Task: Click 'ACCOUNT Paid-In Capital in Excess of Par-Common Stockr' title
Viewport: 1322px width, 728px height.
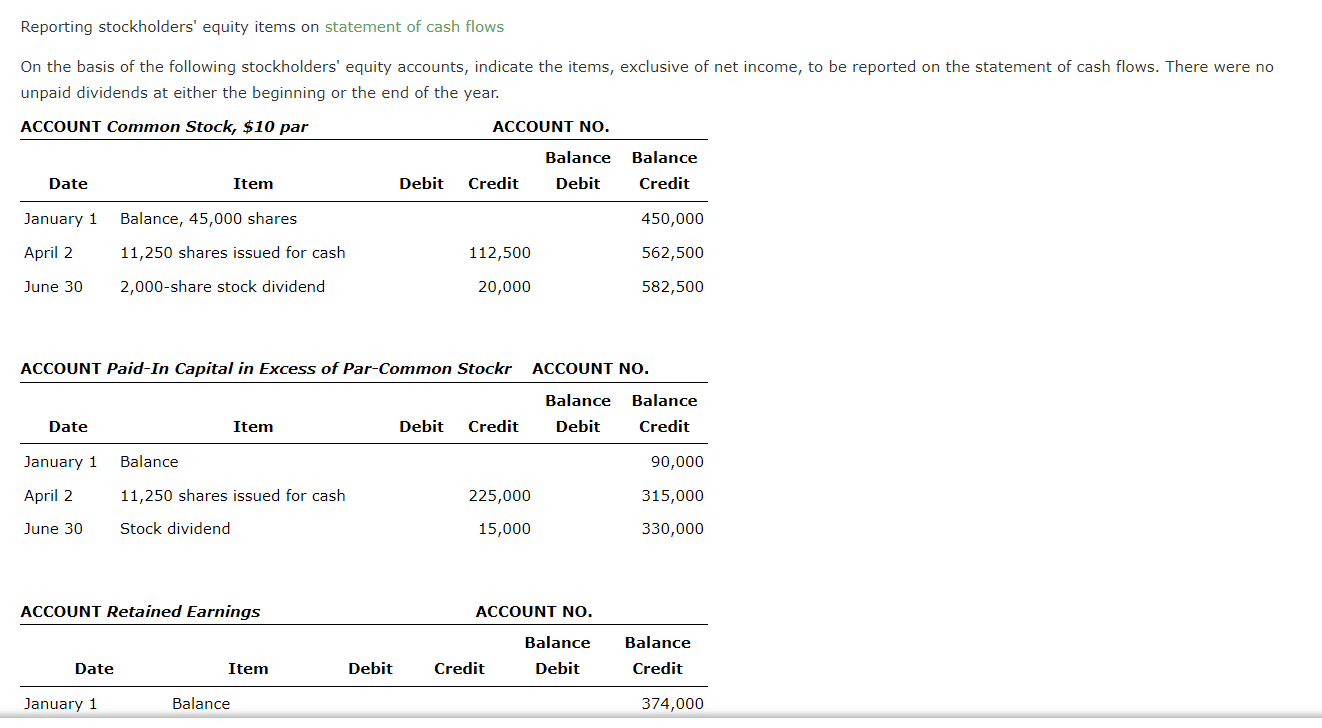Action: pos(266,369)
